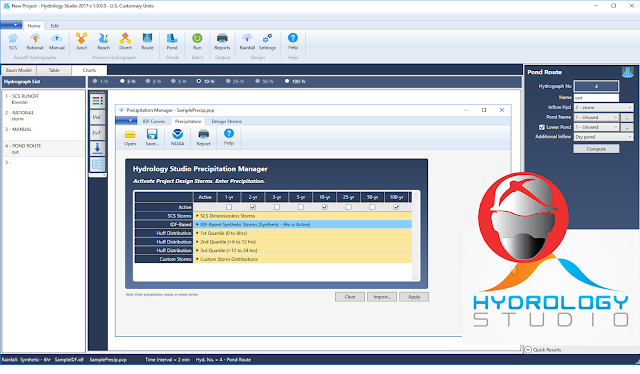640x374 pixels.
Task: Enable the 1-yr Active checkbox
Action: (x=229, y=207)
